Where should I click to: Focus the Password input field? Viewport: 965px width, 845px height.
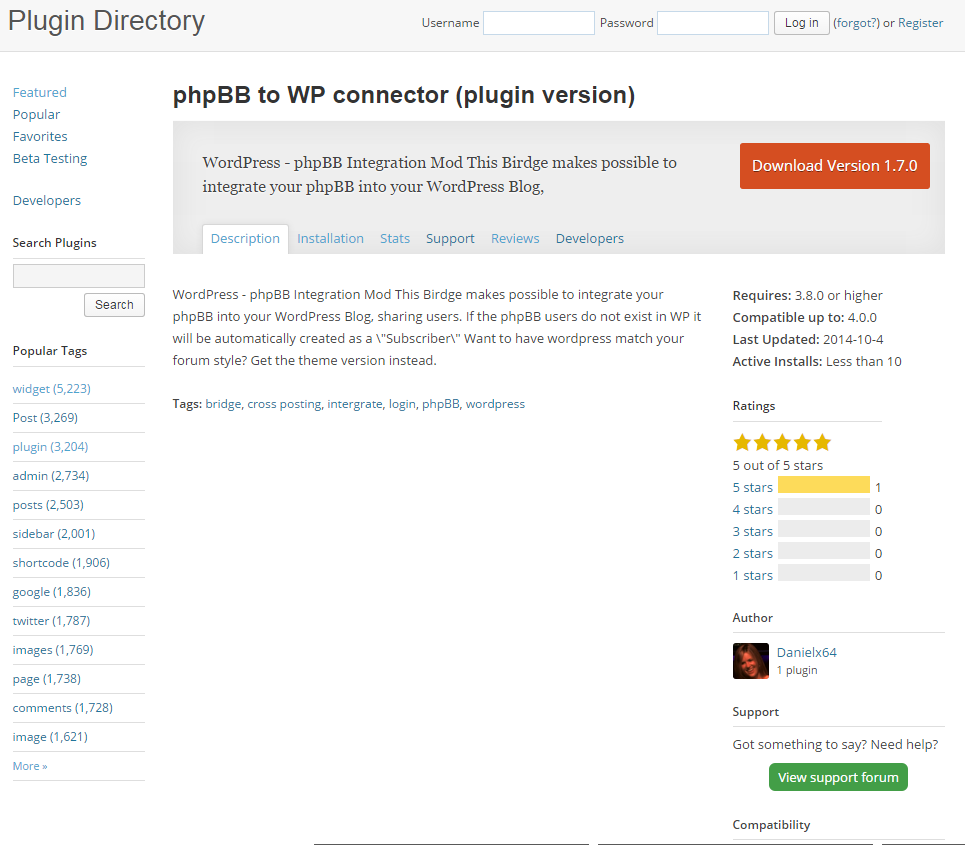tap(713, 23)
